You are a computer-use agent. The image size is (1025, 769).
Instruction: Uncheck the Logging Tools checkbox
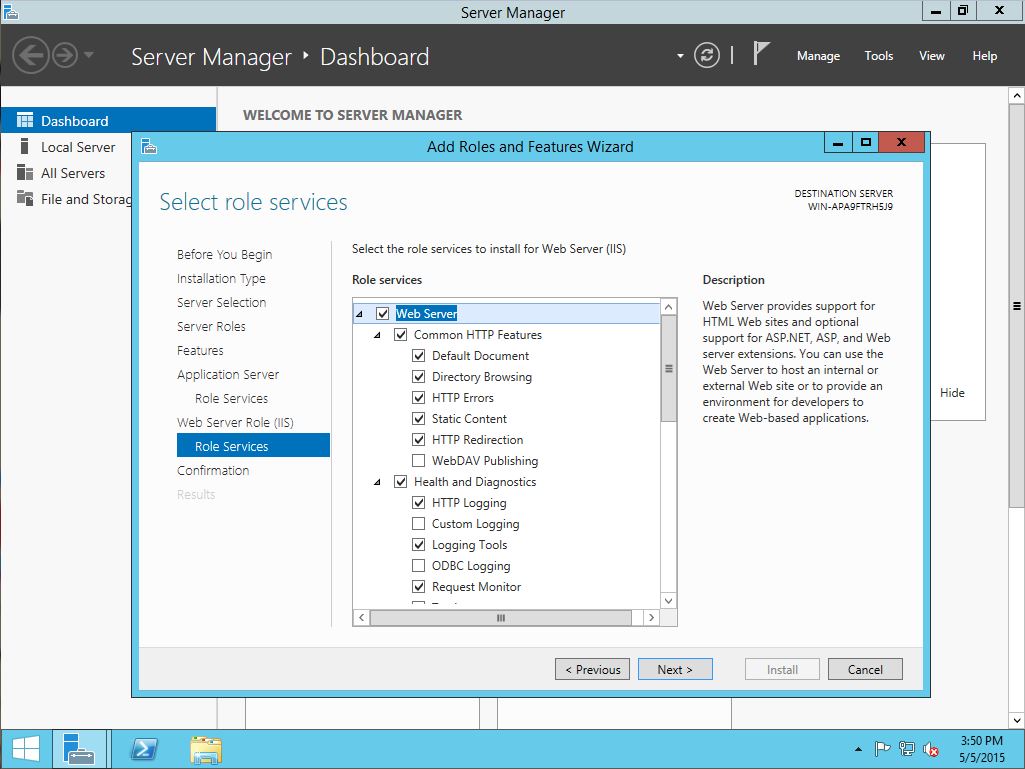pyautogui.click(x=418, y=545)
